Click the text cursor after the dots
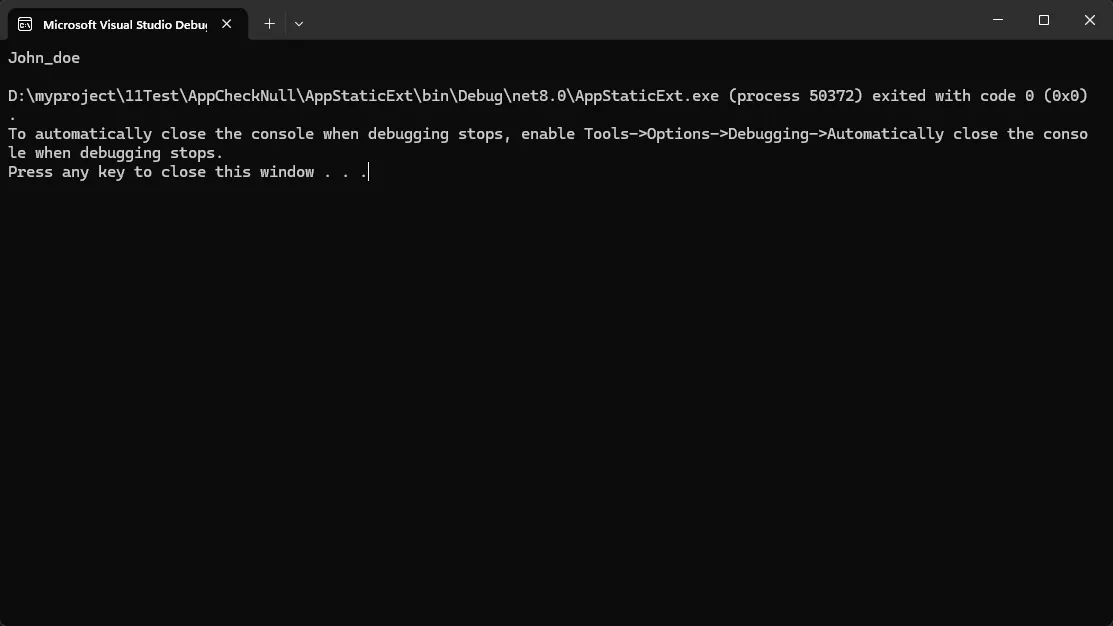Viewport: 1113px width, 626px height. point(368,172)
